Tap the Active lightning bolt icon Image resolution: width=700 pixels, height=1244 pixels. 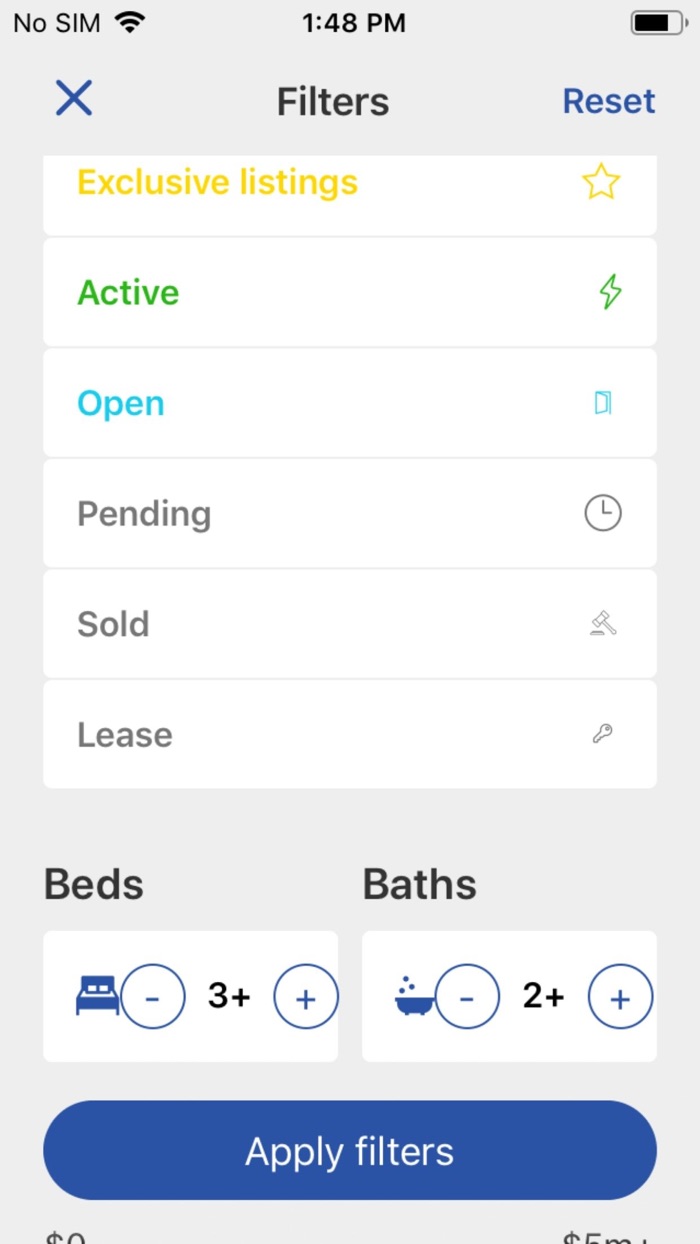coord(610,292)
